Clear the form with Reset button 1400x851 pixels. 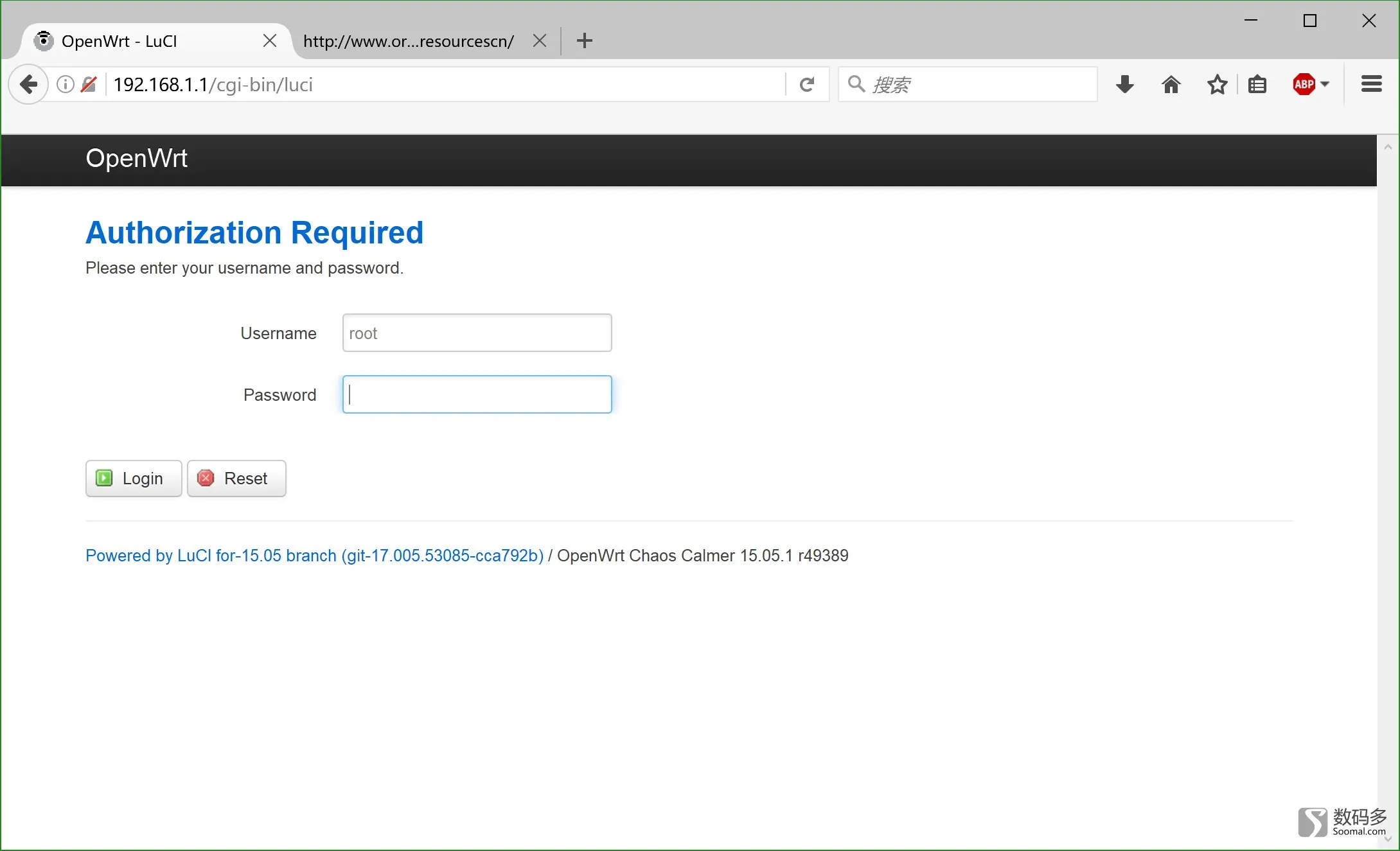tap(236, 478)
